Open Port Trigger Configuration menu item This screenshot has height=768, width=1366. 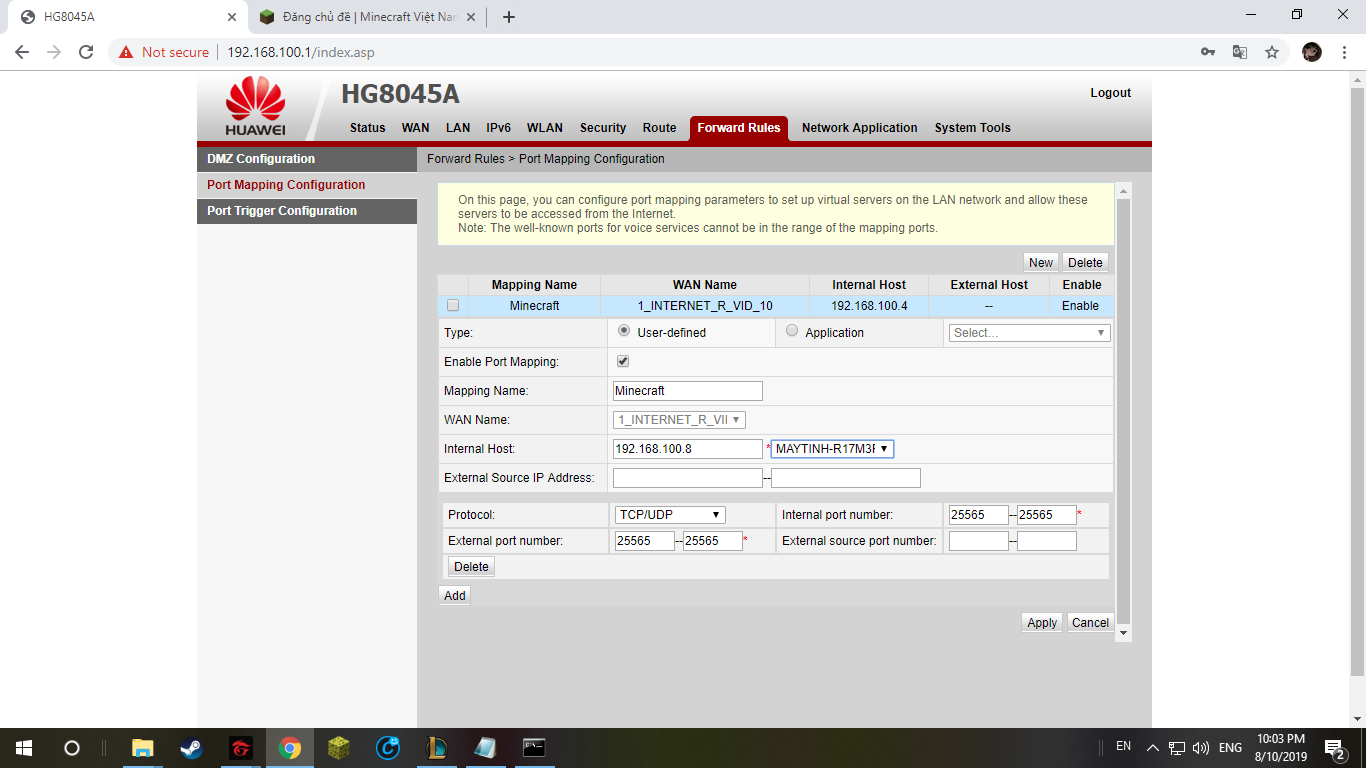(282, 211)
